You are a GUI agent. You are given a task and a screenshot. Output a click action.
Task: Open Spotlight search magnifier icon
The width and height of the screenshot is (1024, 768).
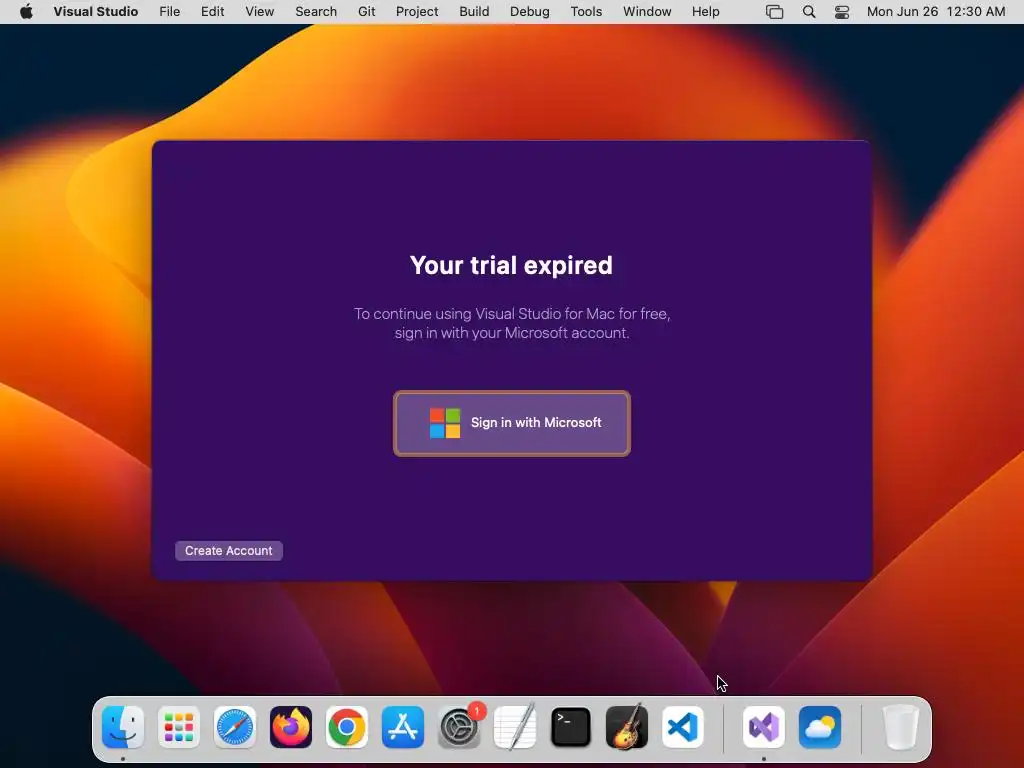coord(809,12)
